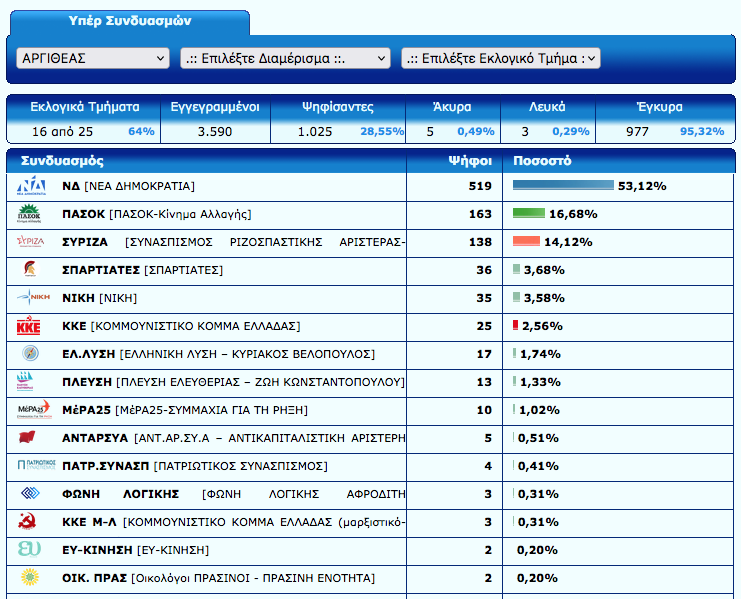Click the blue ΝΔ percentage bar
The height and width of the screenshot is (599, 741).
pyautogui.click(x=562, y=186)
